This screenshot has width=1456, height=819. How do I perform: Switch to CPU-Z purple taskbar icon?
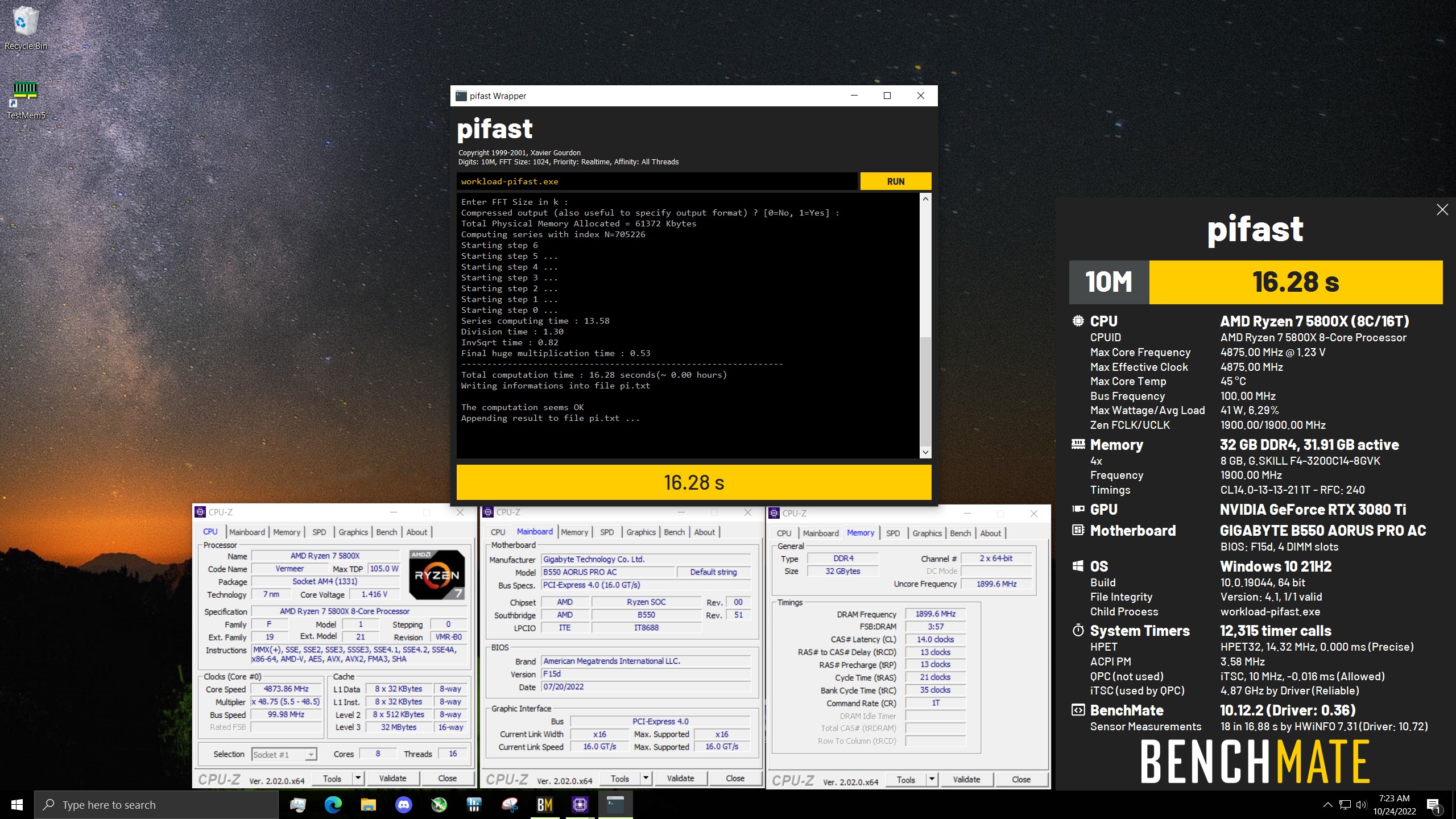[580, 805]
